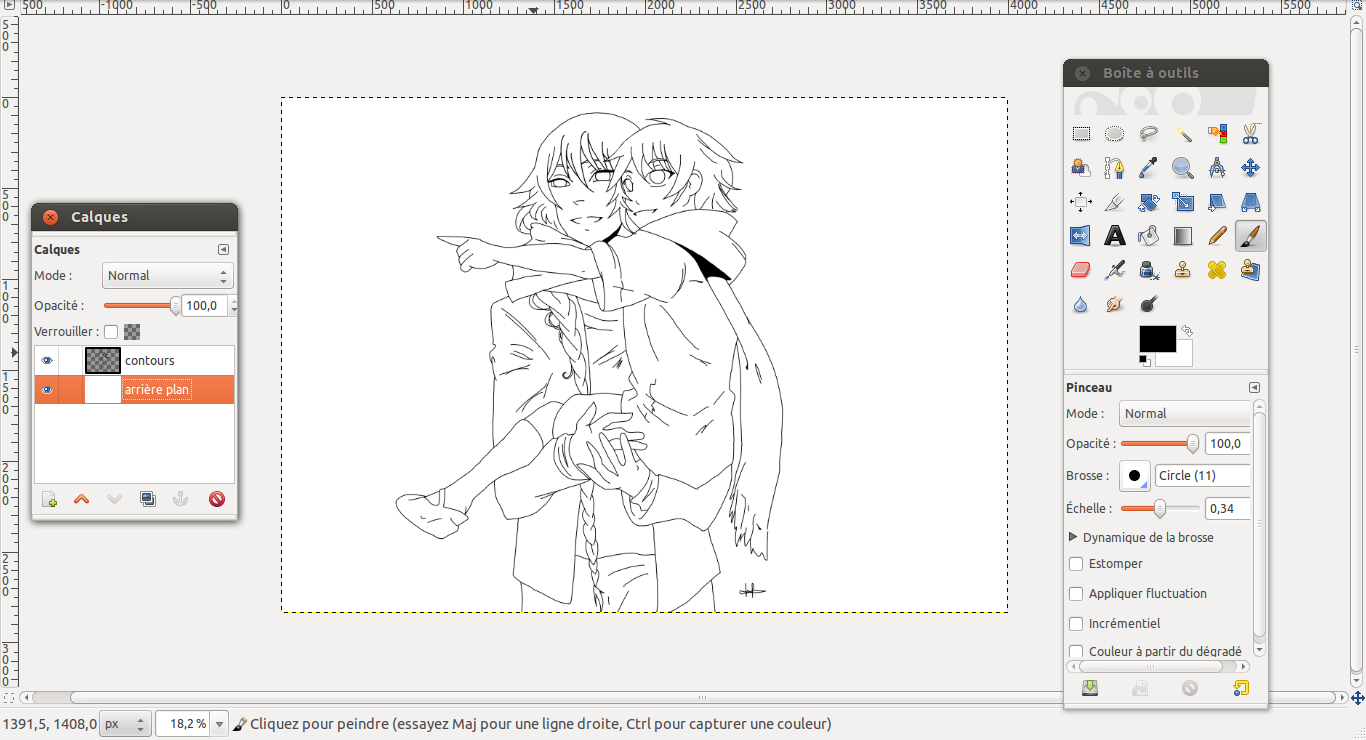Duplicate the selected layer
The height and width of the screenshot is (740, 1366).
(148, 499)
